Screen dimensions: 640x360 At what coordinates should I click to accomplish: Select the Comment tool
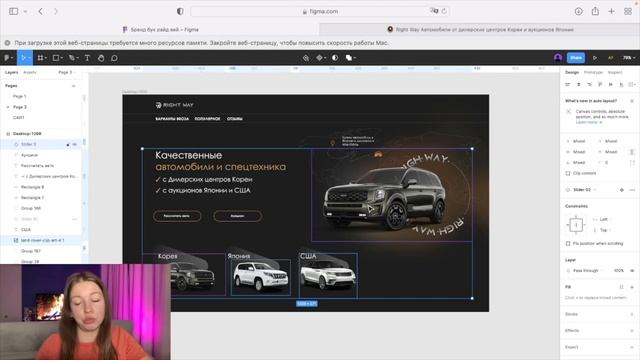point(114,58)
